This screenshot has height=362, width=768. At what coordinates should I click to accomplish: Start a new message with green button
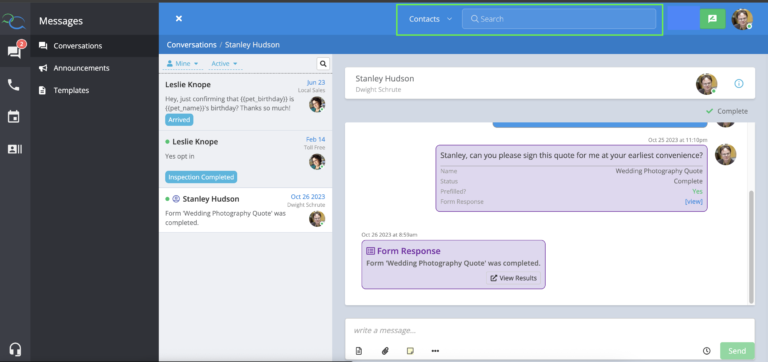(712, 19)
